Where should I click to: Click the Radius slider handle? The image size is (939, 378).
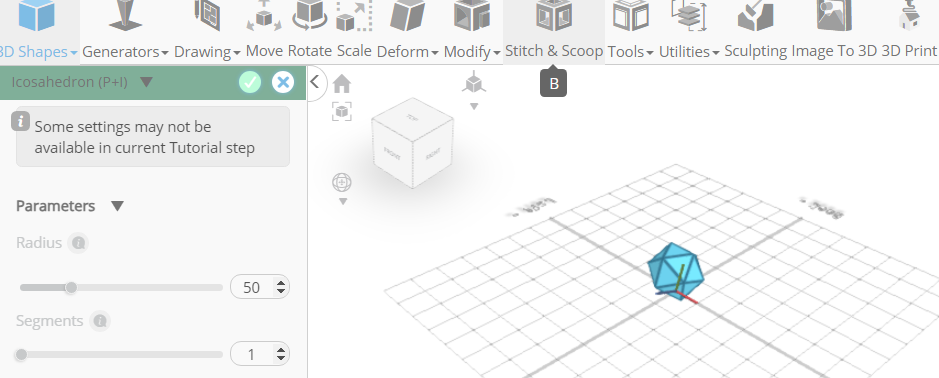click(x=71, y=288)
